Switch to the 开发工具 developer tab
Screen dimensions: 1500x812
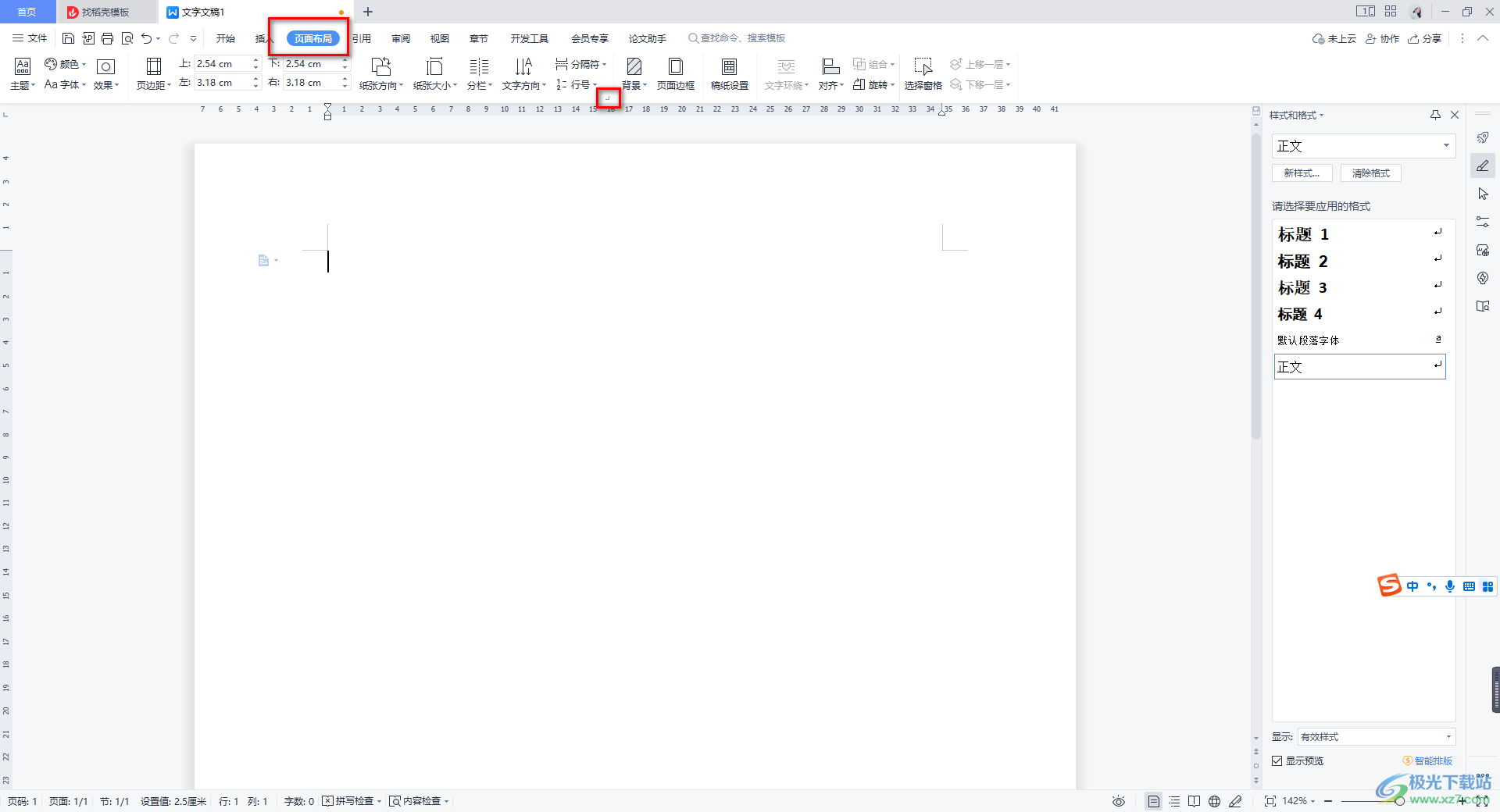(530, 38)
